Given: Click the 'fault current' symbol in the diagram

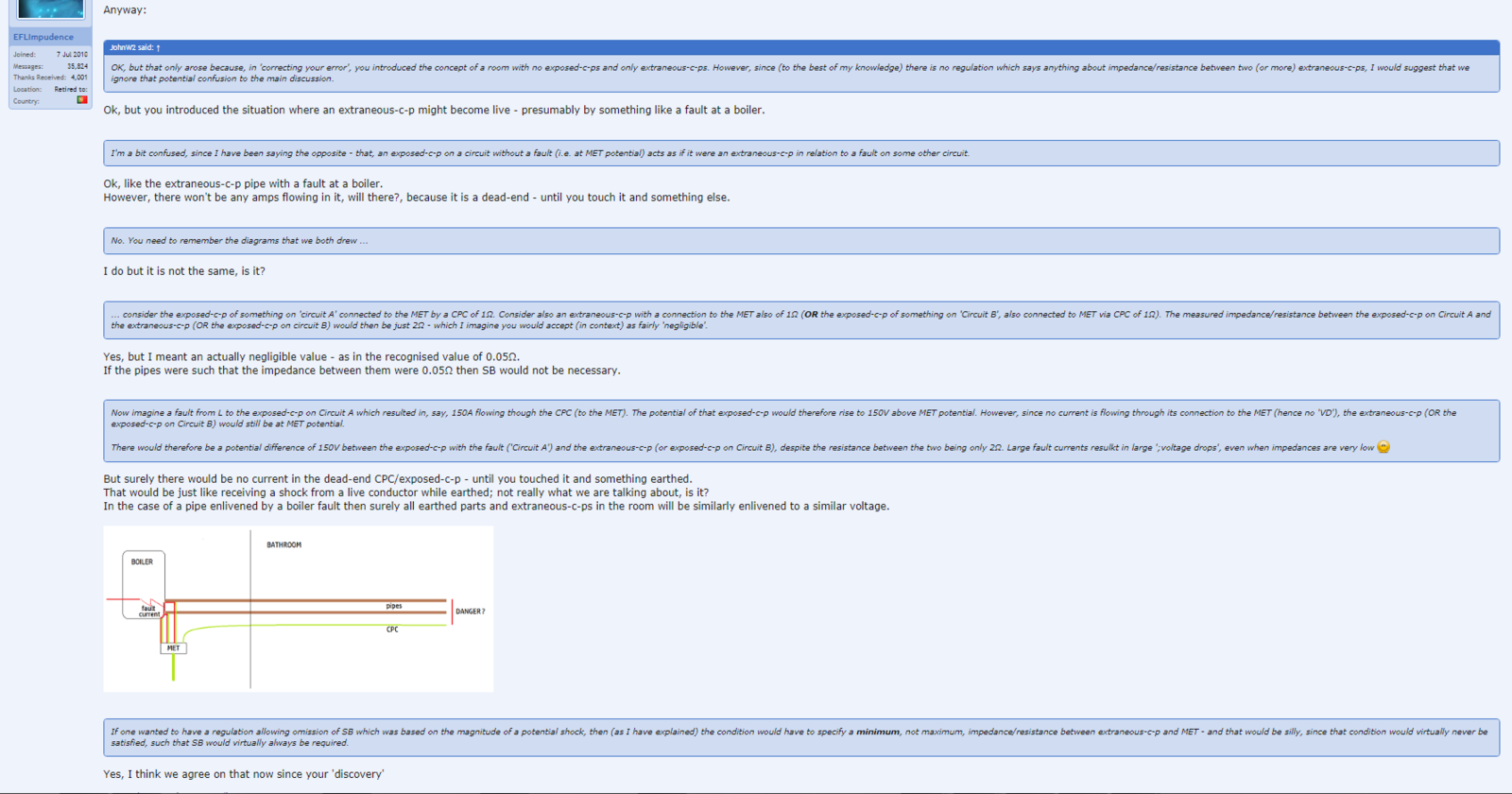Looking at the screenshot, I should [149, 611].
